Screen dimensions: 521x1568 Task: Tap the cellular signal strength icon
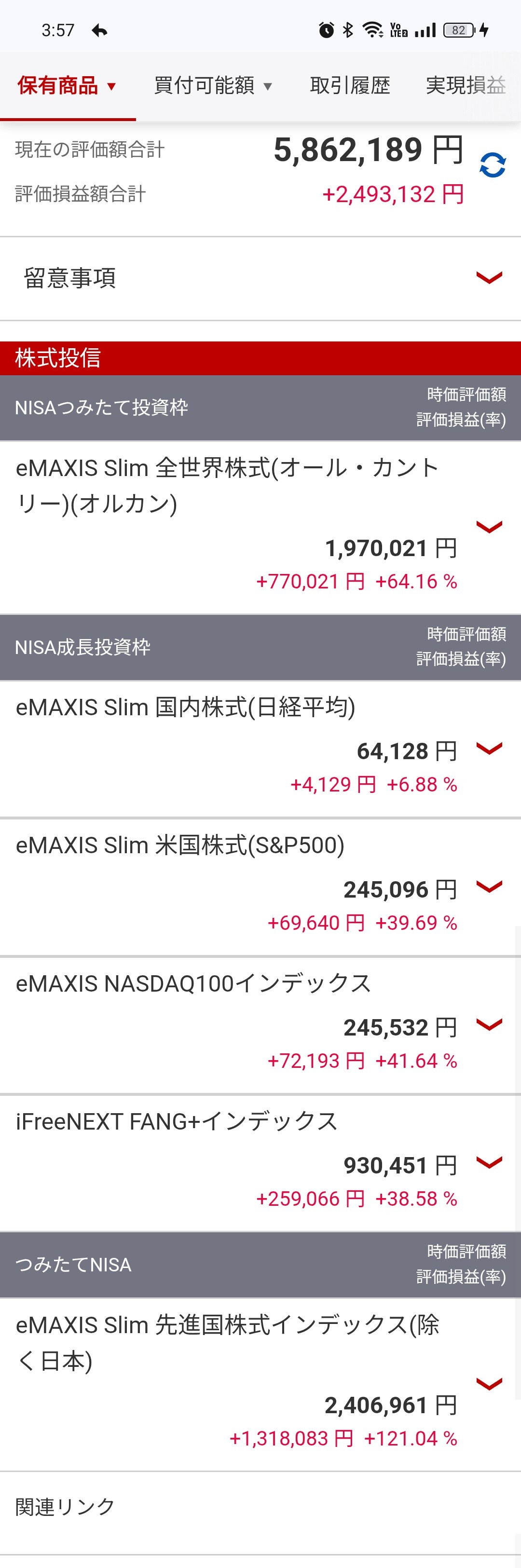425,30
